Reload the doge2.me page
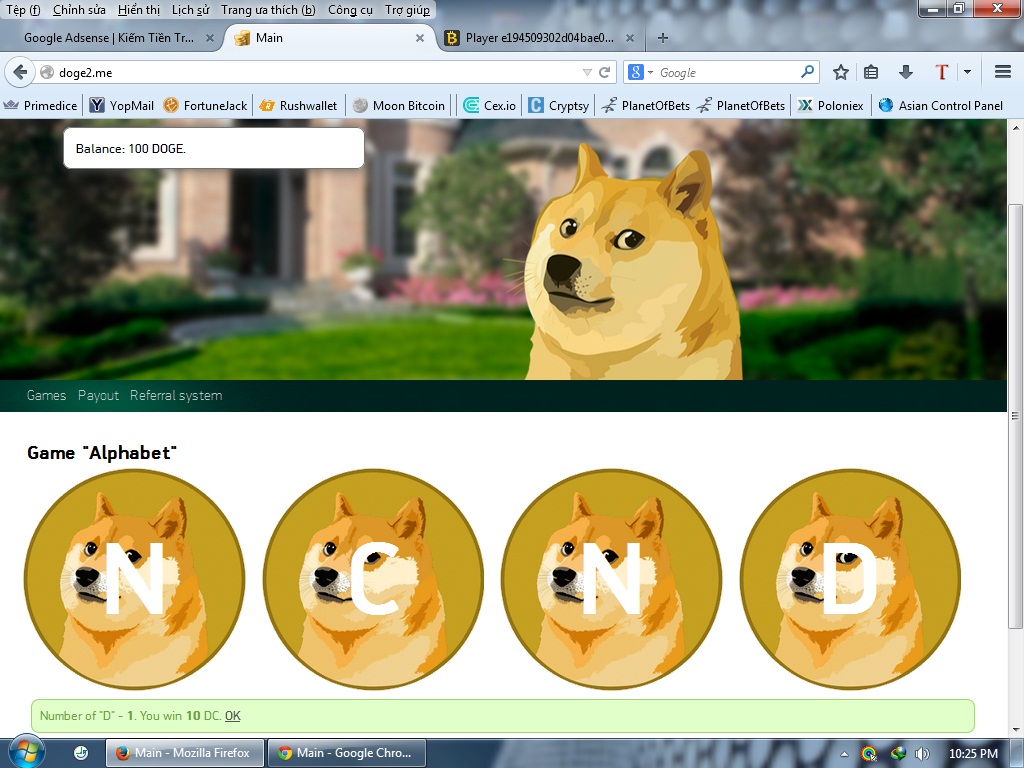 605,72
